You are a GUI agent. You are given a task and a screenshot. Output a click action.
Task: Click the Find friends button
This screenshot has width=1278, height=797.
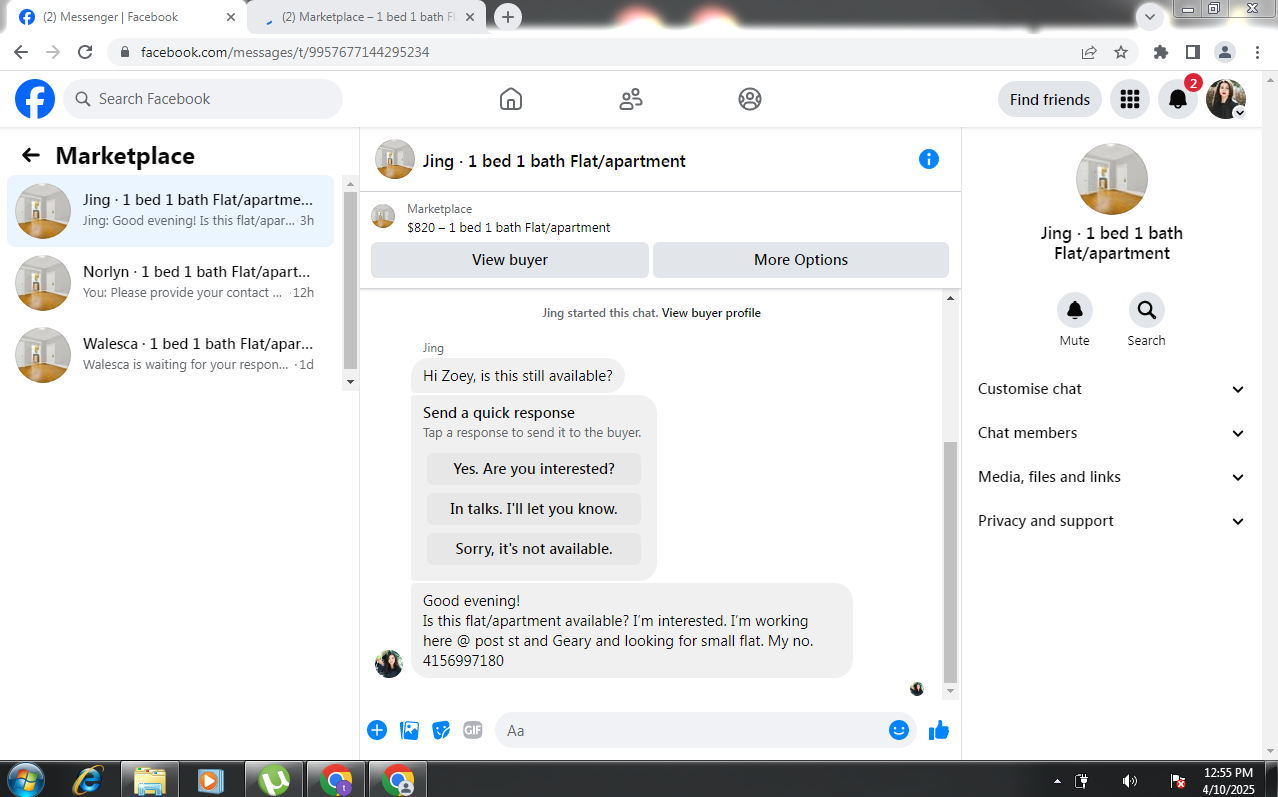click(x=1050, y=99)
